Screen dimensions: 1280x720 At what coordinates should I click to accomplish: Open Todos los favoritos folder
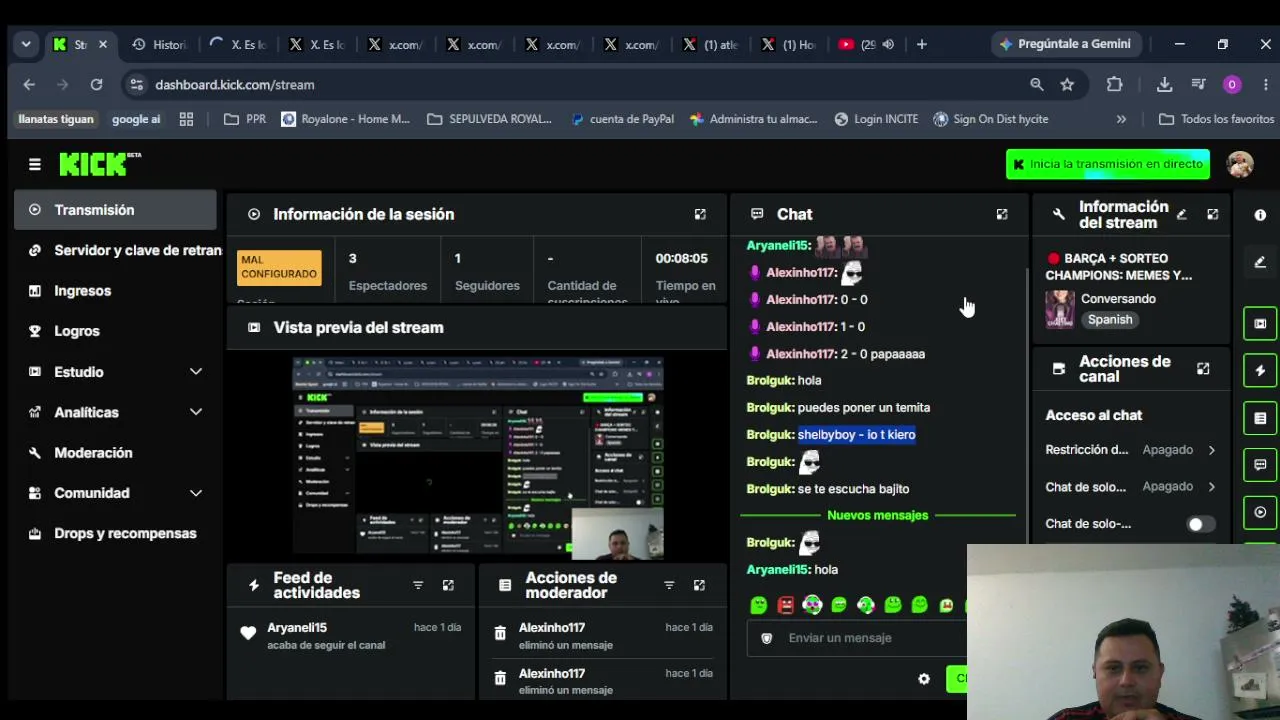(x=1216, y=119)
